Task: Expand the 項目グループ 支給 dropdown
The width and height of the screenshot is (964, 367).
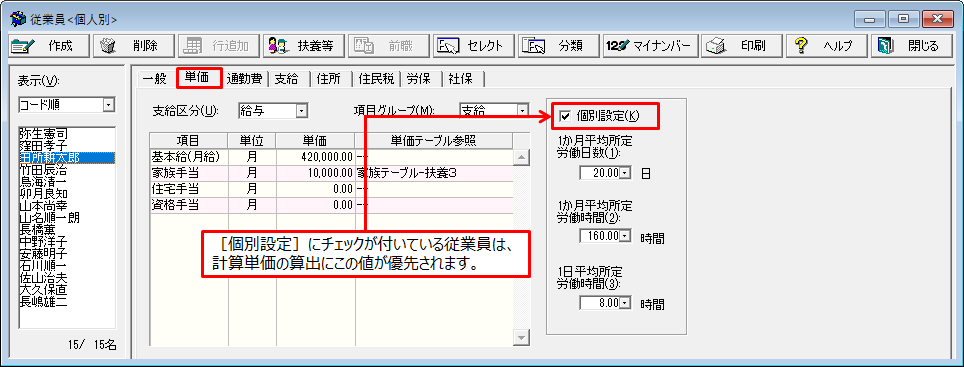Action: pos(523,111)
